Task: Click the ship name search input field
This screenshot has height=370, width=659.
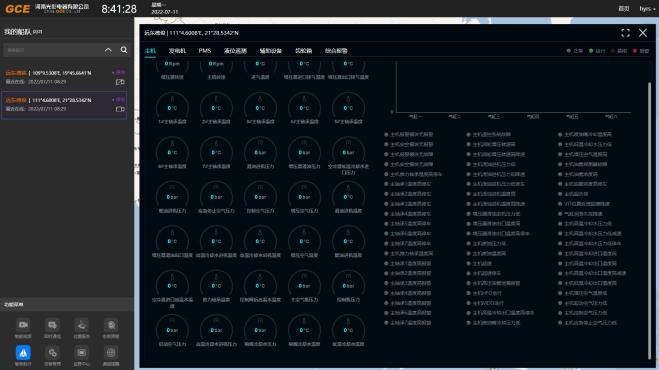Action: [53, 50]
